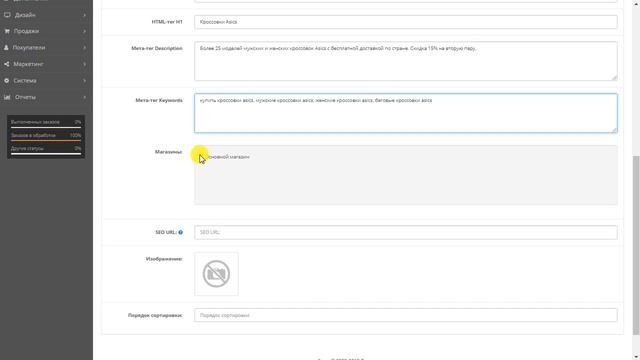
Task: Click inside the Мета-тег Keywords textarea
Action: coord(406,113)
